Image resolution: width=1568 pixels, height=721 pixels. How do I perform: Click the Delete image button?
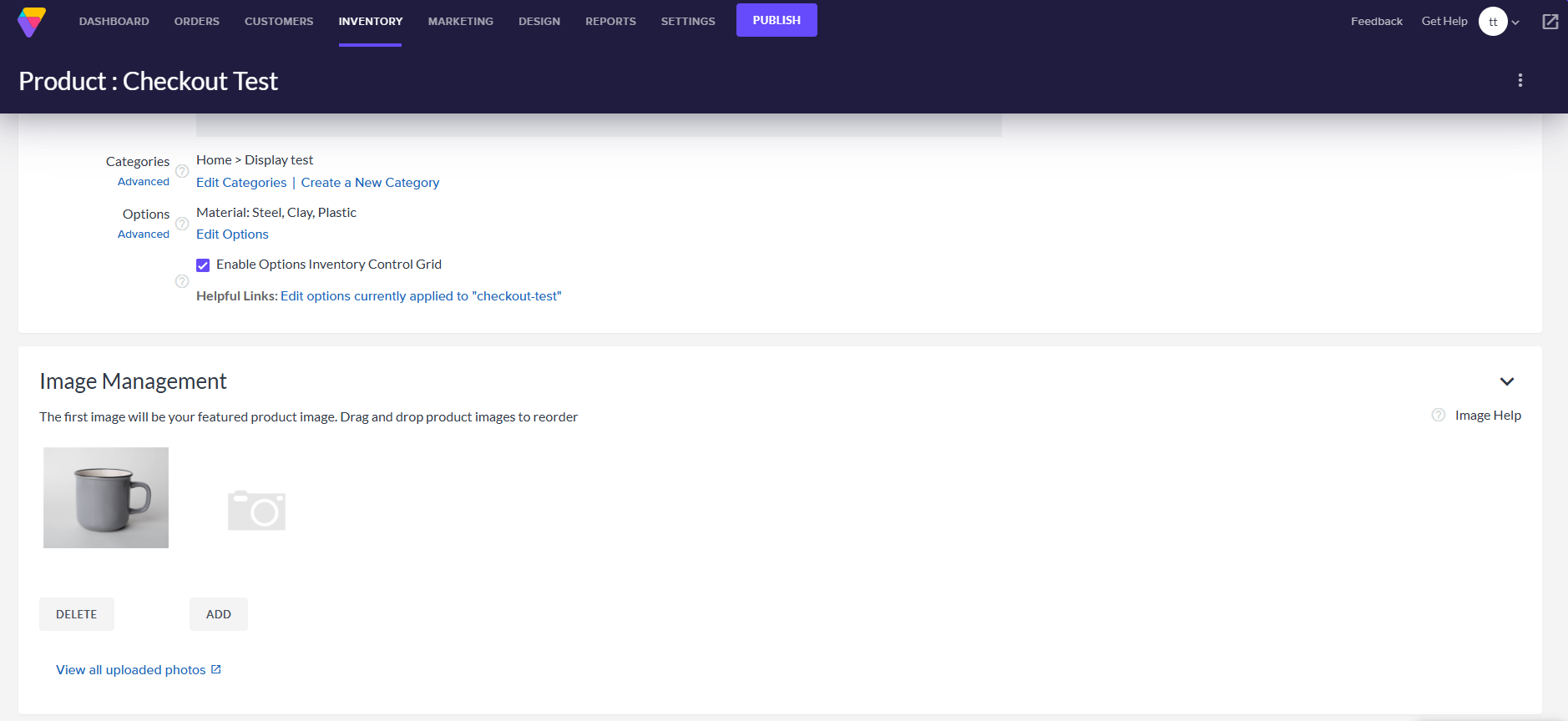pyautogui.click(x=76, y=614)
